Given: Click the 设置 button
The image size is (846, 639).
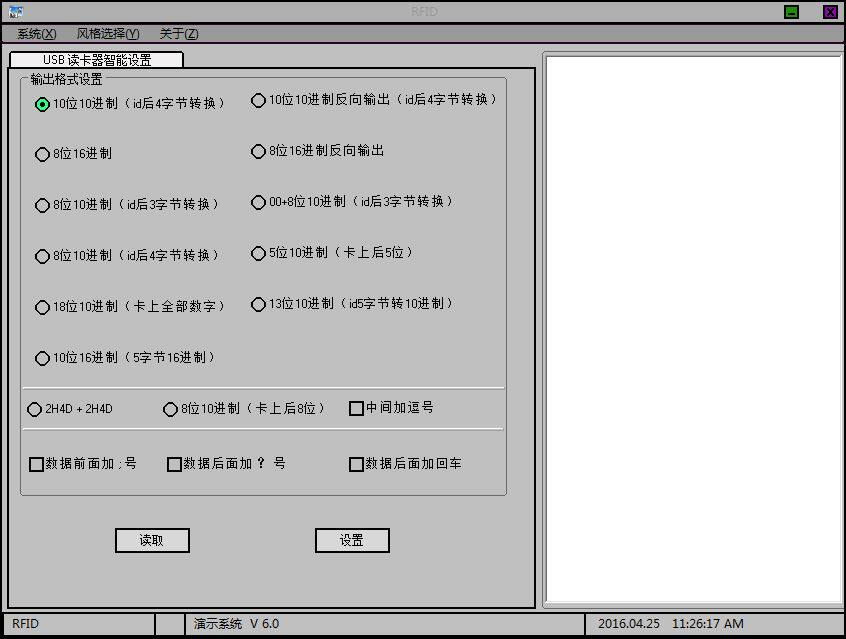Looking at the screenshot, I should (352, 540).
